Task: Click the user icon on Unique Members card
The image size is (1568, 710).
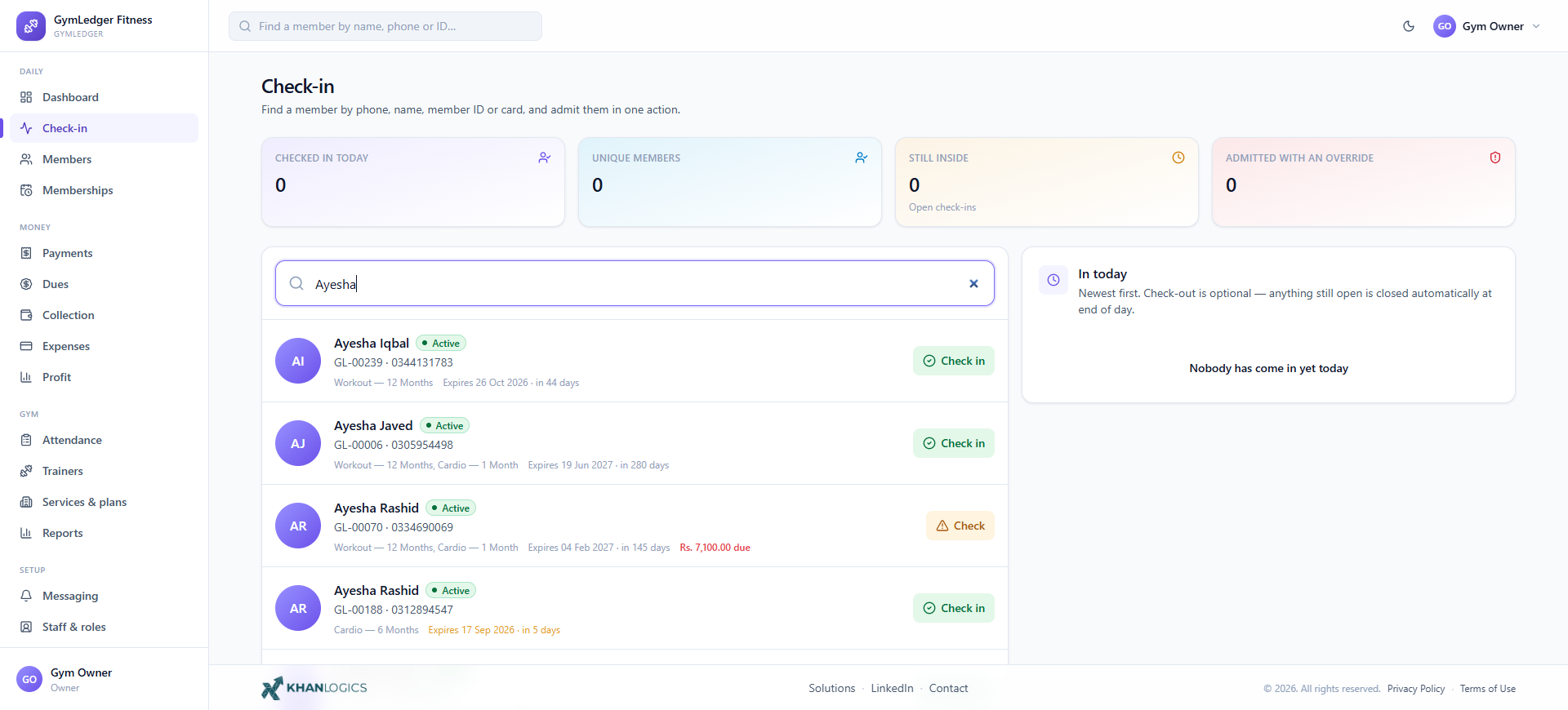Action: tap(862, 158)
